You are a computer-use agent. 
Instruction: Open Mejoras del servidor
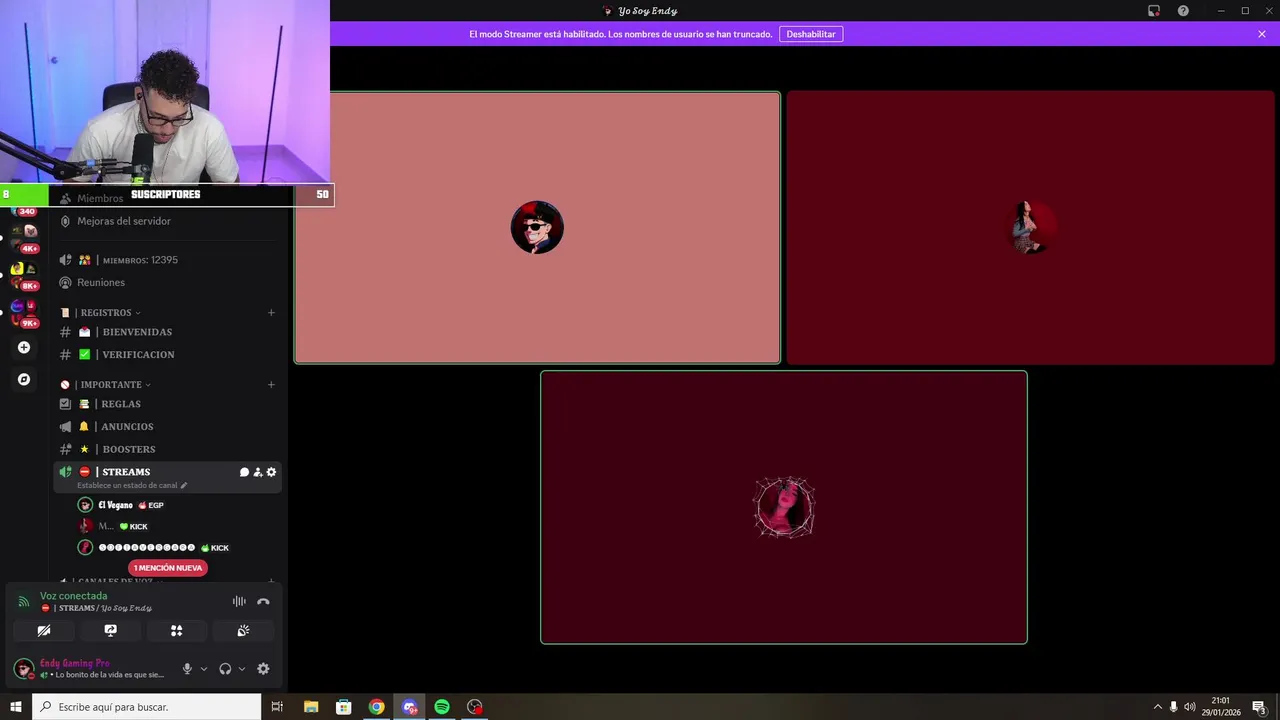pyautogui.click(x=124, y=221)
